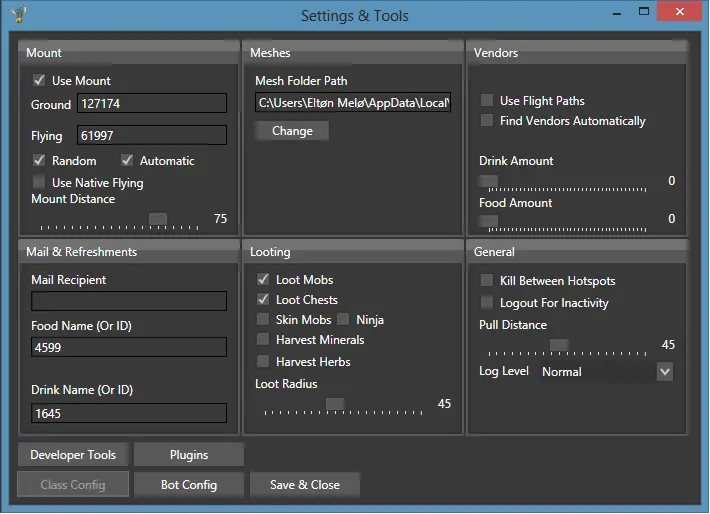Image resolution: width=710 pixels, height=514 pixels.
Task: Enable Use Native Flying
Action: tap(39, 183)
